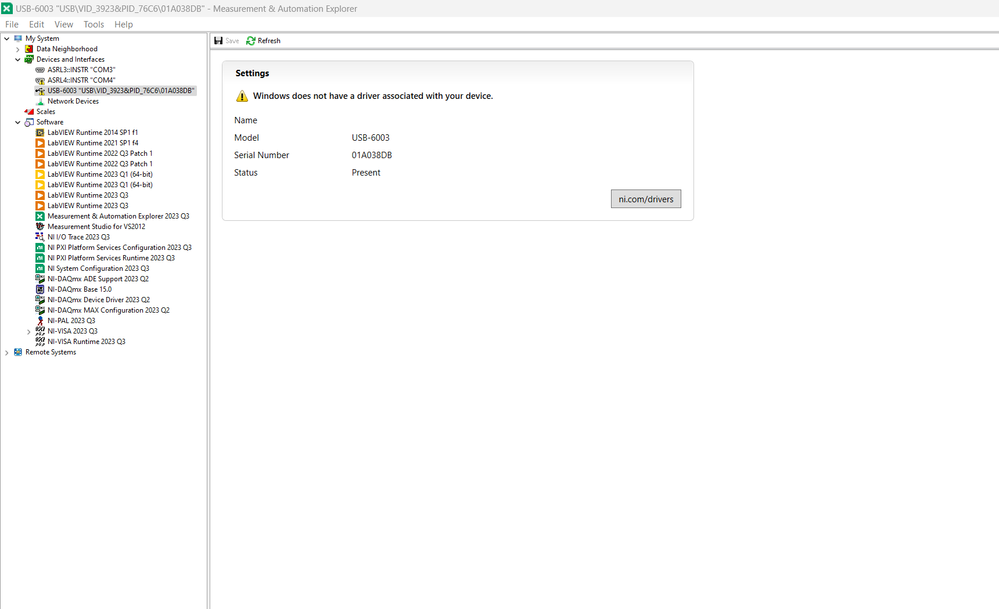Click the Remote Systems icon

click(x=18, y=352)
